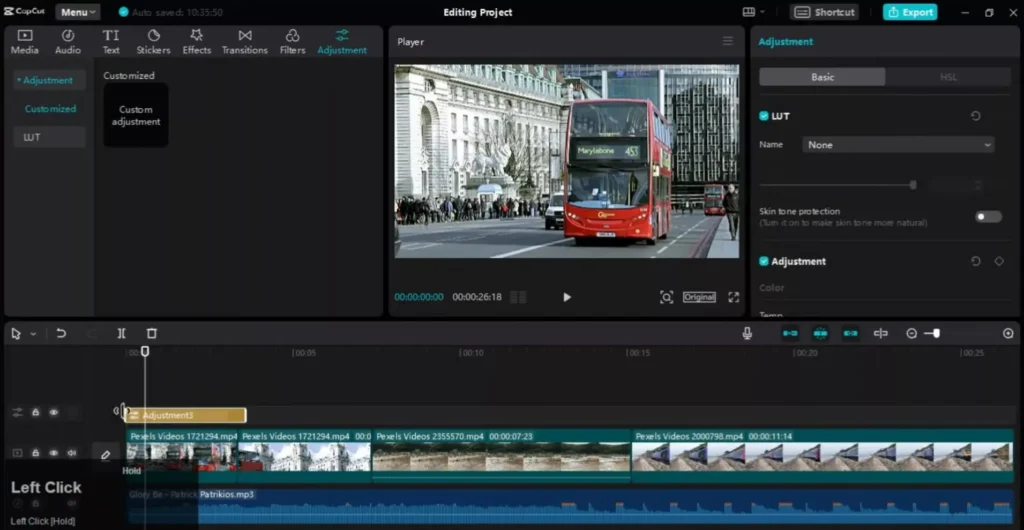The image size is (1024, 530).
Task: Open layout dropdown arrow beside layout icon
Action: coord(763,12)
